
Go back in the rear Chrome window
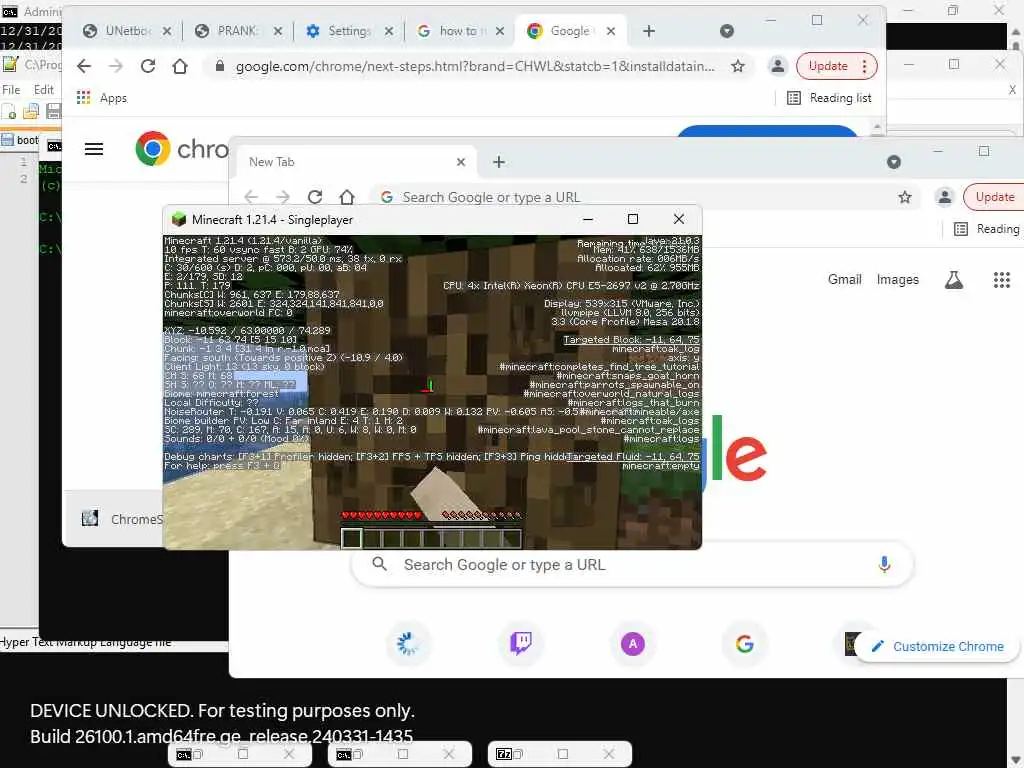click(84, 66)
